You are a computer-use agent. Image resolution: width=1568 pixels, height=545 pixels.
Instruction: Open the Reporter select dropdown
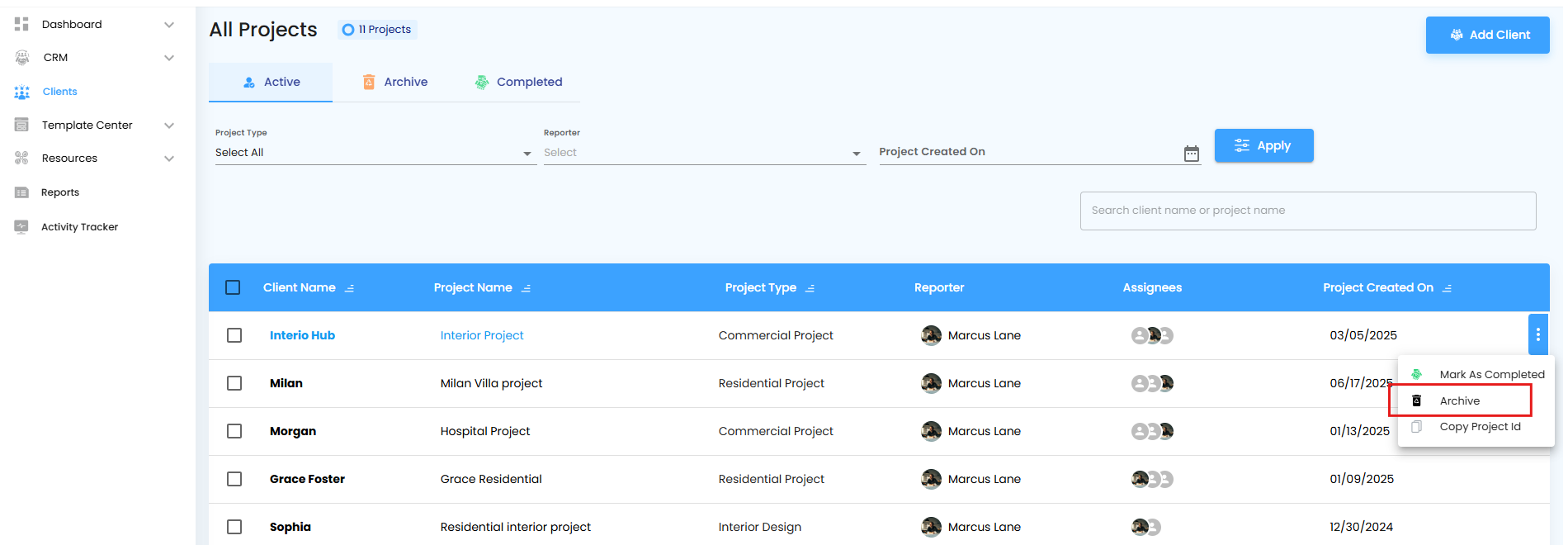[703, 153]
